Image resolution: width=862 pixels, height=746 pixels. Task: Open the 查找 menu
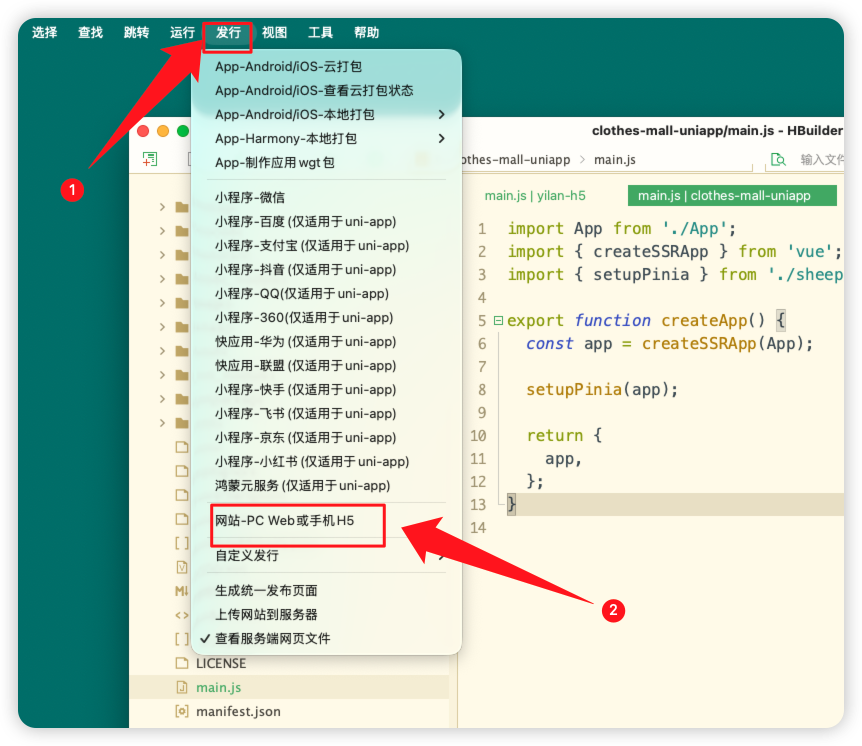pos(90,33)
